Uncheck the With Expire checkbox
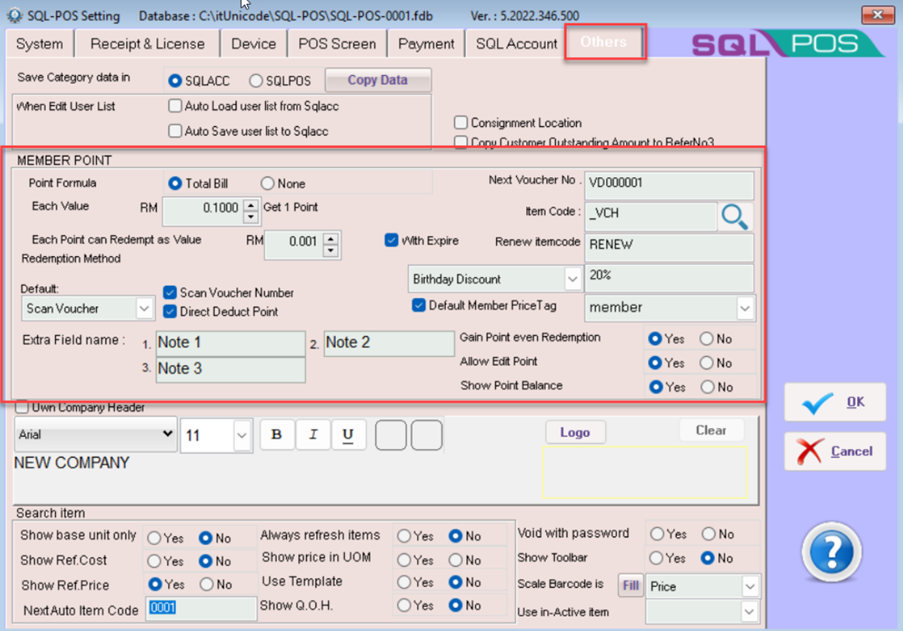Image resolution: width=903 pixels, height=631 pixels. coord(392,241)
